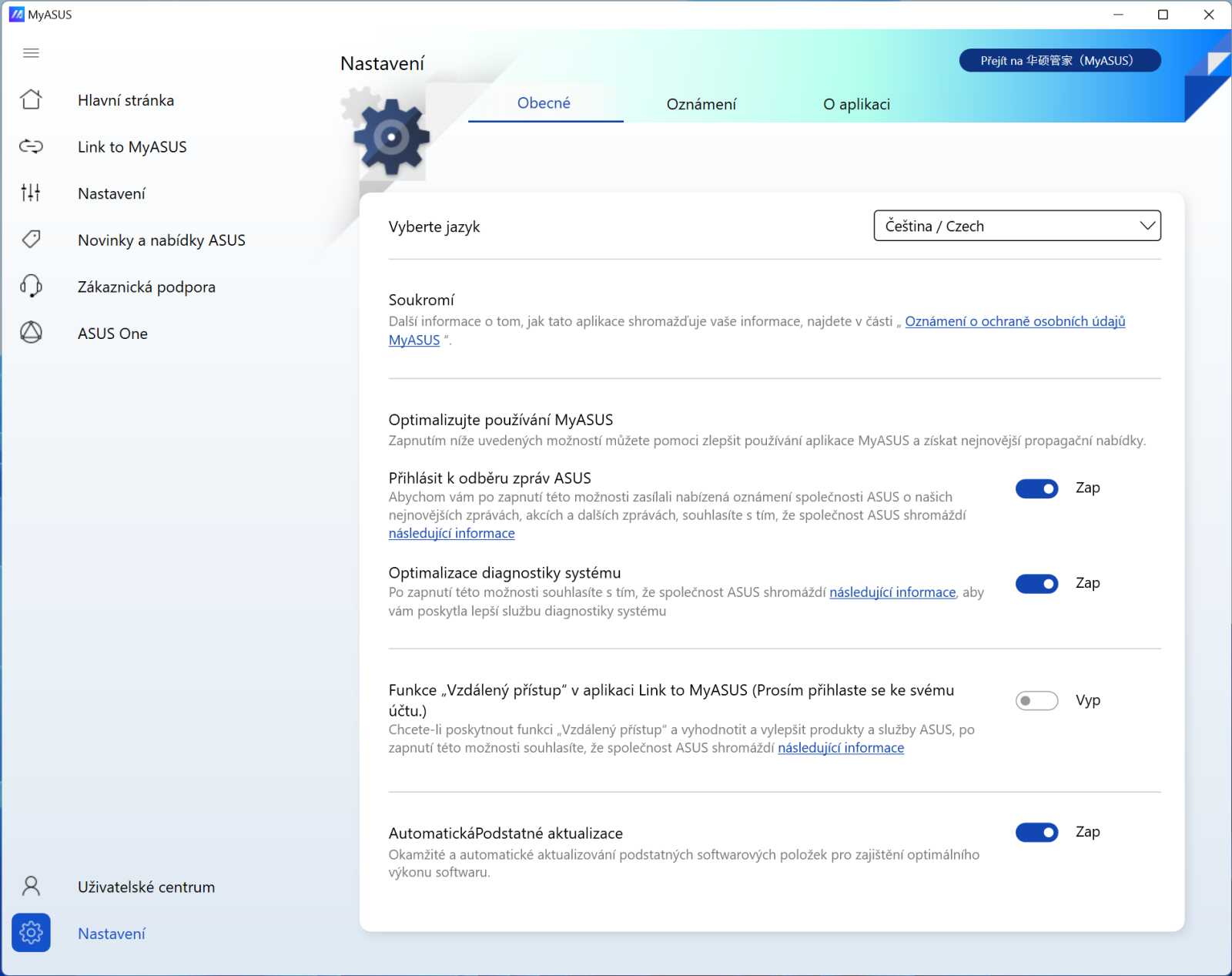Click the headset icon for Zákaznická podpora
This screenshot has height=976, width=1232.
click(31, 286)
